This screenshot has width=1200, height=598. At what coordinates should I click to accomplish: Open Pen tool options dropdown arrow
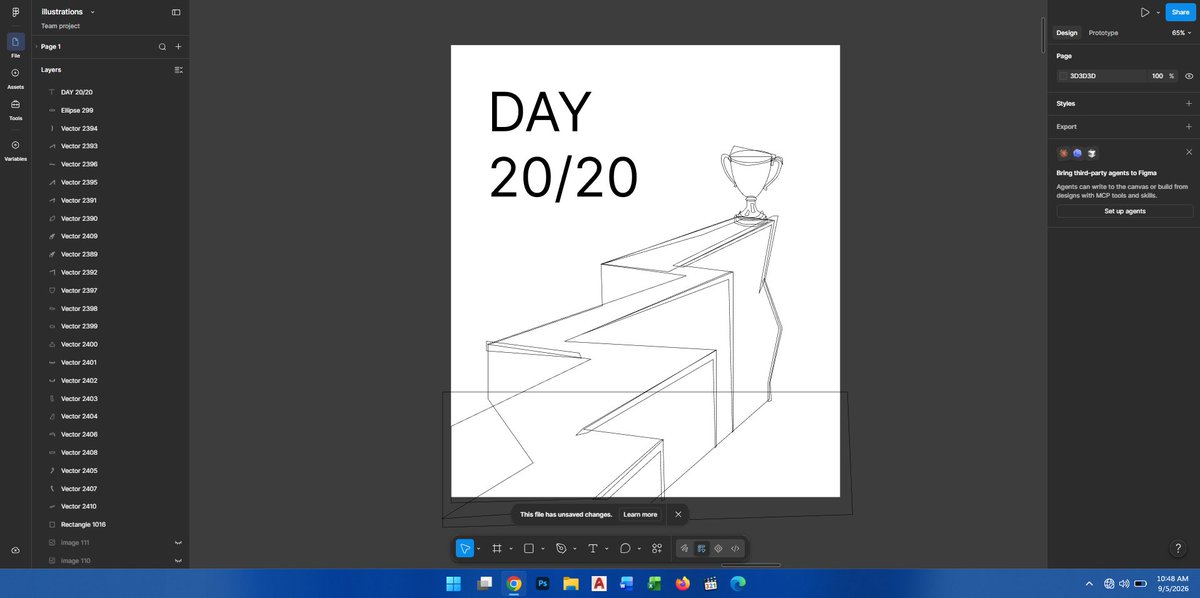tap(575, 548)
